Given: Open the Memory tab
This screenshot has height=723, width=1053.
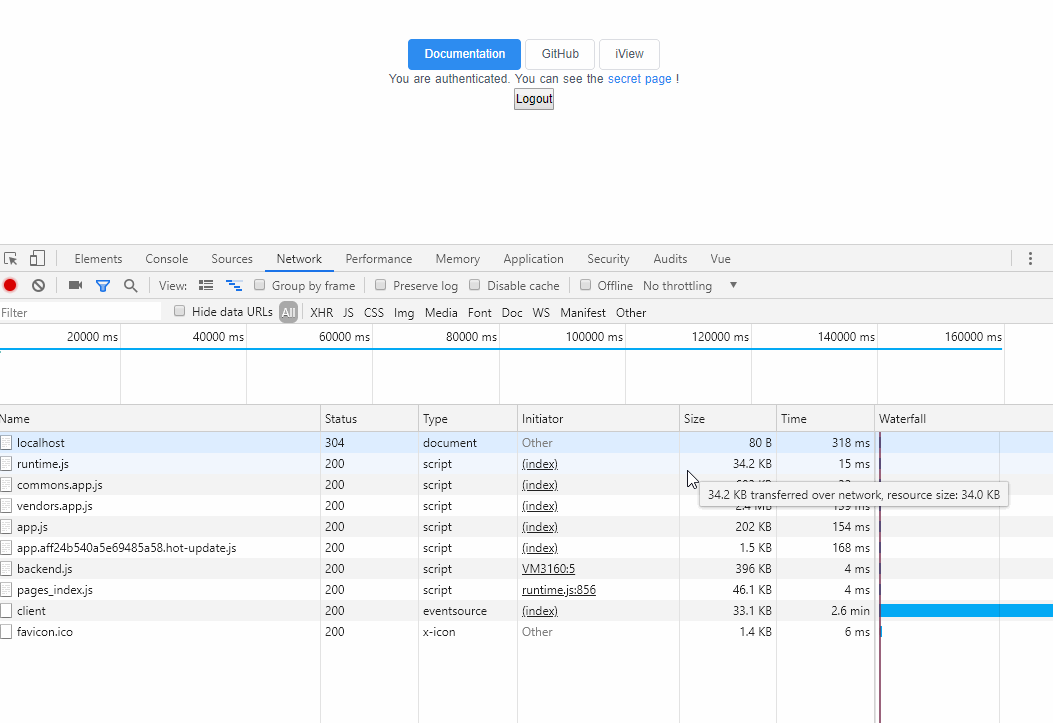Looking at the screenshot, I should point(457,258).
